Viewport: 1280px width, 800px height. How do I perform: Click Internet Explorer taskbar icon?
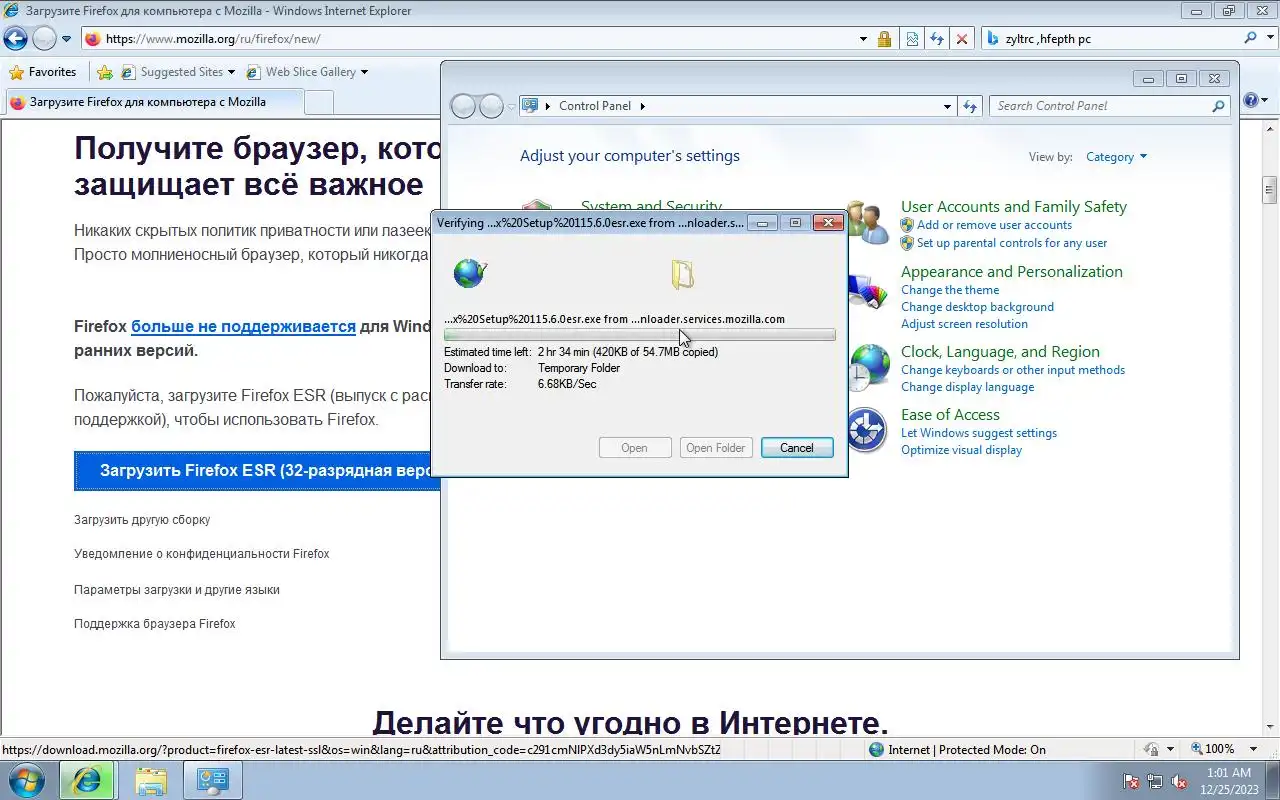click(86, 780)
